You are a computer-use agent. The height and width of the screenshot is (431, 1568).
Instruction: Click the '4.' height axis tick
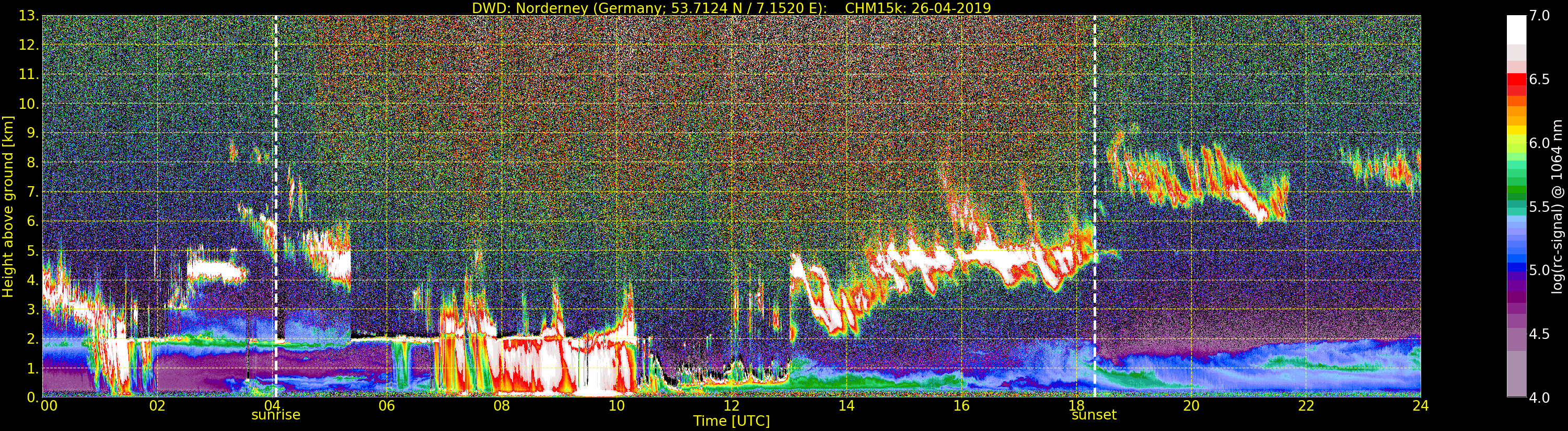click(33, 280)
